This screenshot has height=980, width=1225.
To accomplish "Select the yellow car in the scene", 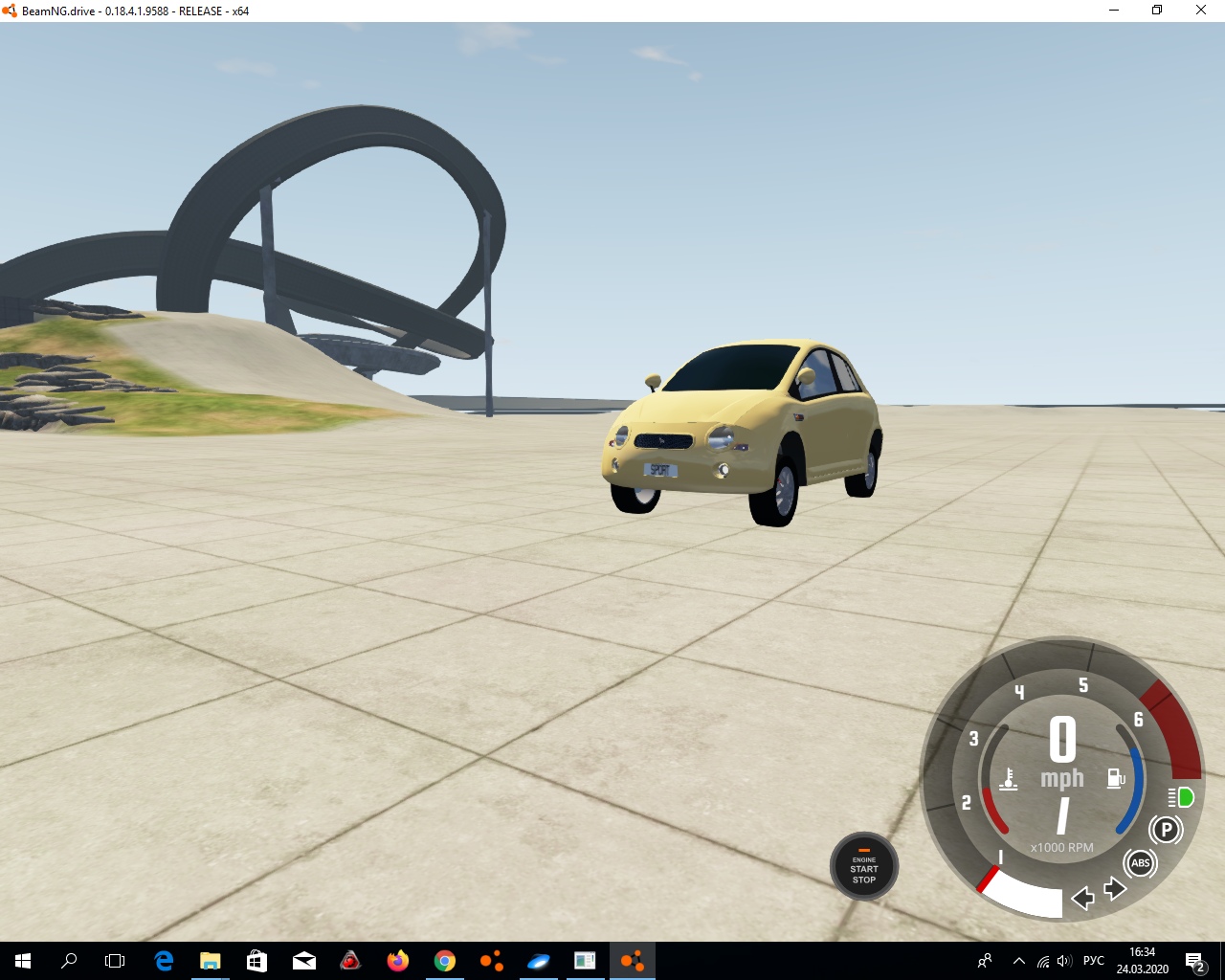I will 742,433.
